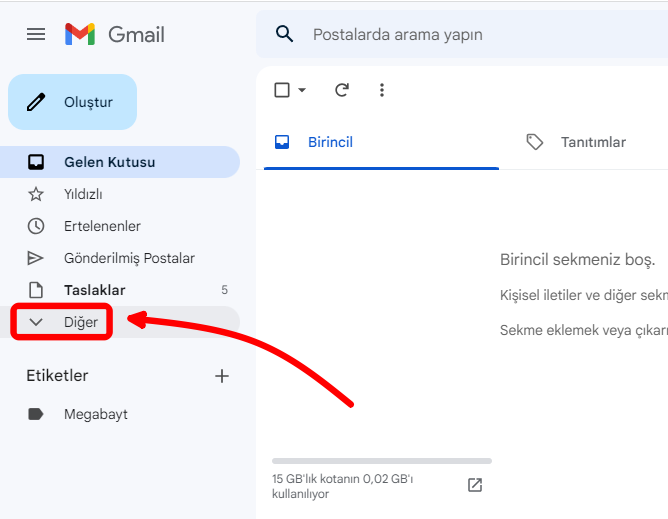
Task: Open Gönderilmiş Postalar folder
Action: click(x=129, y=258)
